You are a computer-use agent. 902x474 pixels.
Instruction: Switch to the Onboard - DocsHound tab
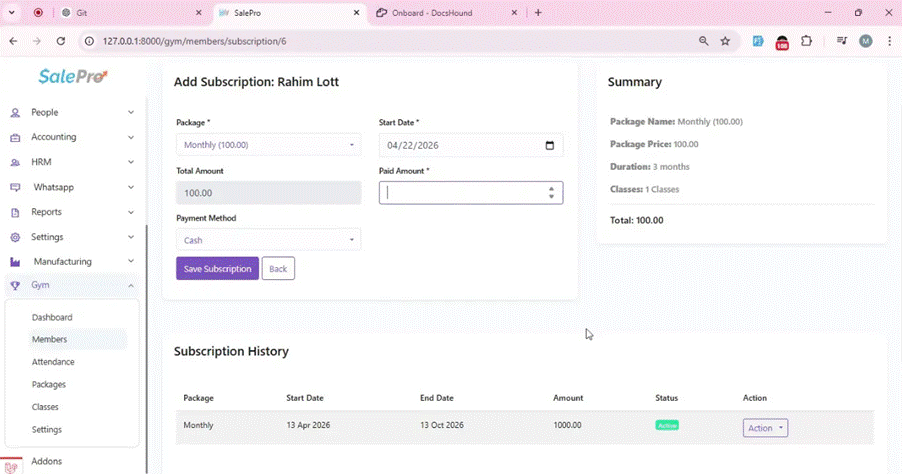click(x=438, y=13)
